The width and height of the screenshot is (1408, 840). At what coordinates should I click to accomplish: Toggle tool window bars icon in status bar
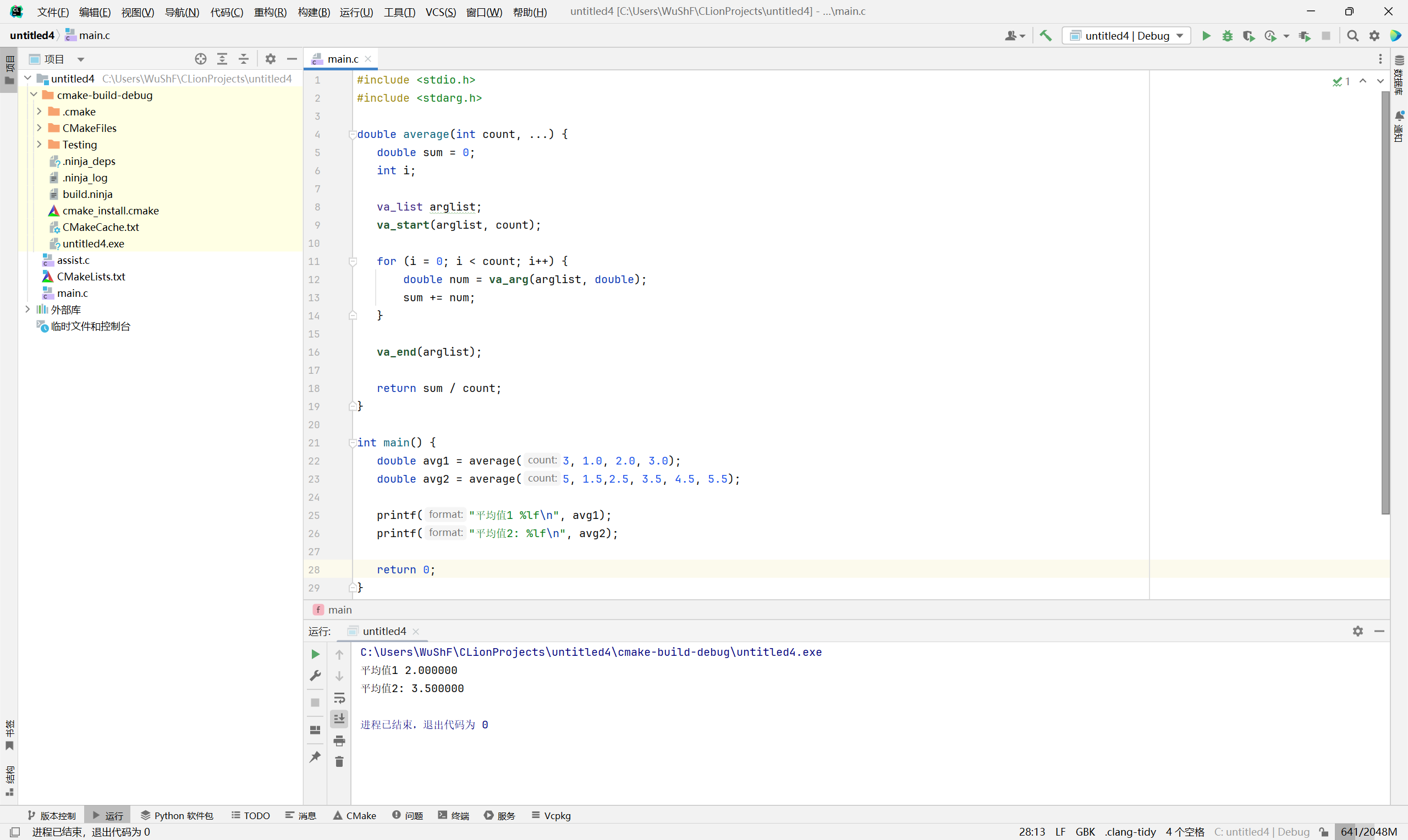click(15, 832)
